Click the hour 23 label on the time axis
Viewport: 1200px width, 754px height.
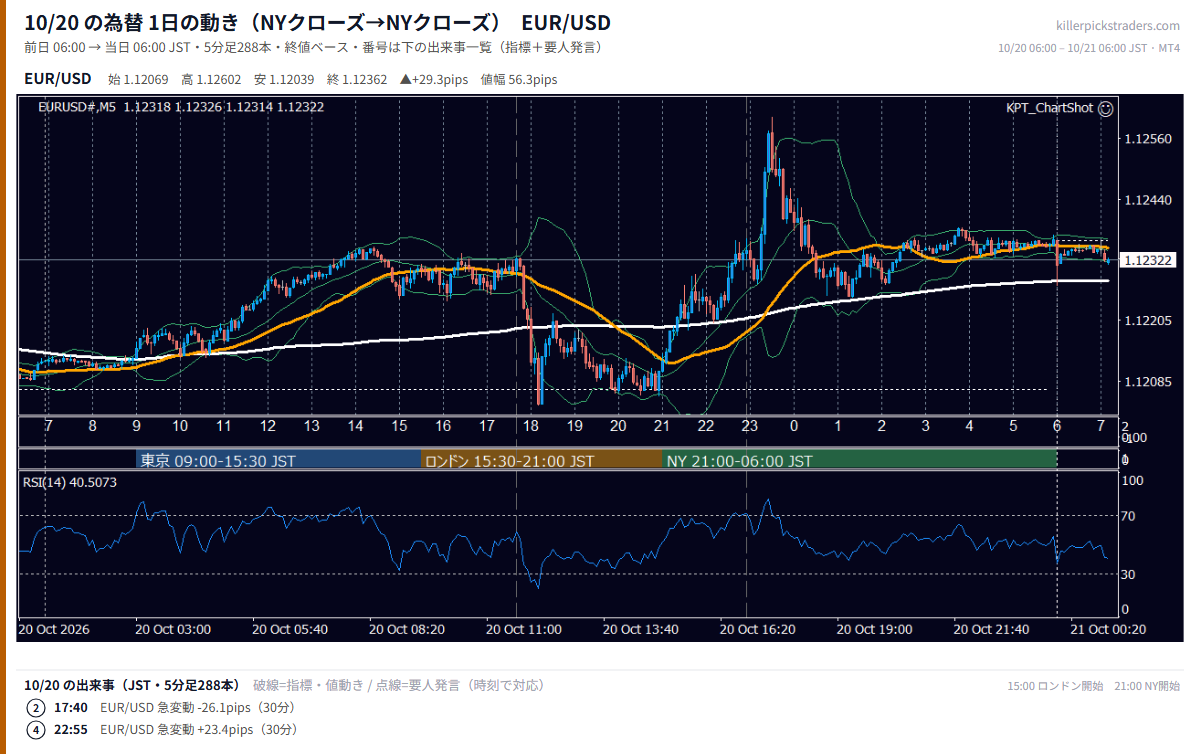point(749,426)
